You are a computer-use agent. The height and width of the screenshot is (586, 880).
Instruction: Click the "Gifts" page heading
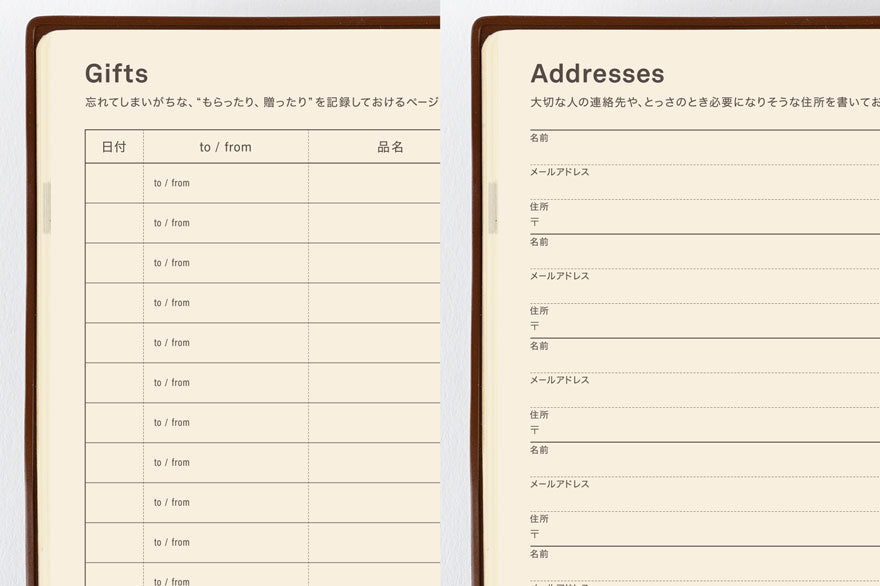coord(116,73)
